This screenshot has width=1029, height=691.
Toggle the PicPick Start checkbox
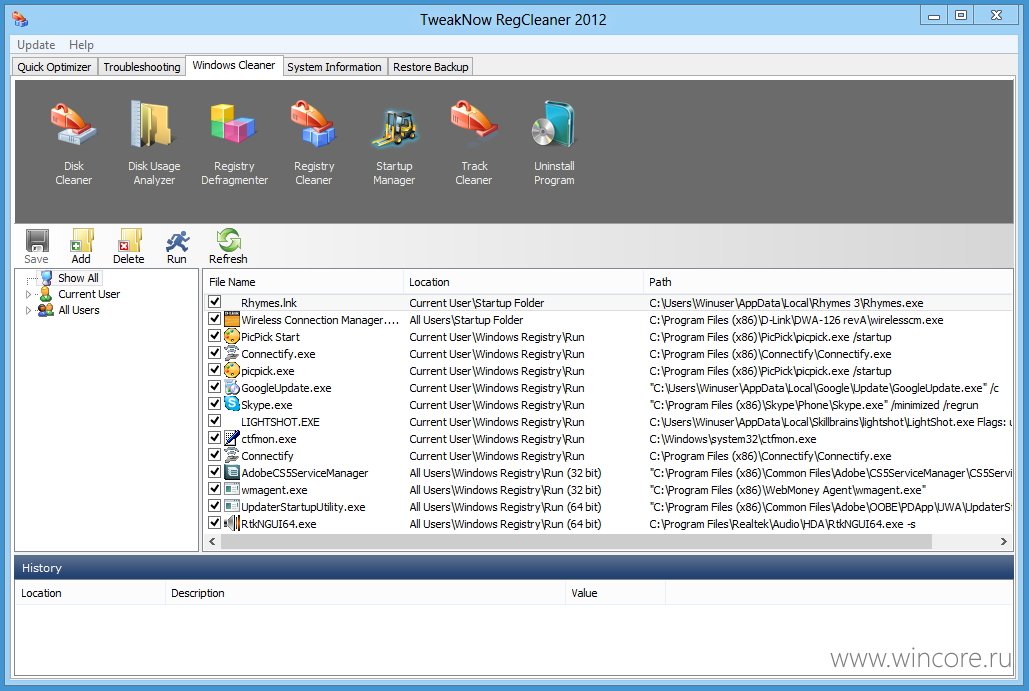(215, 336)
